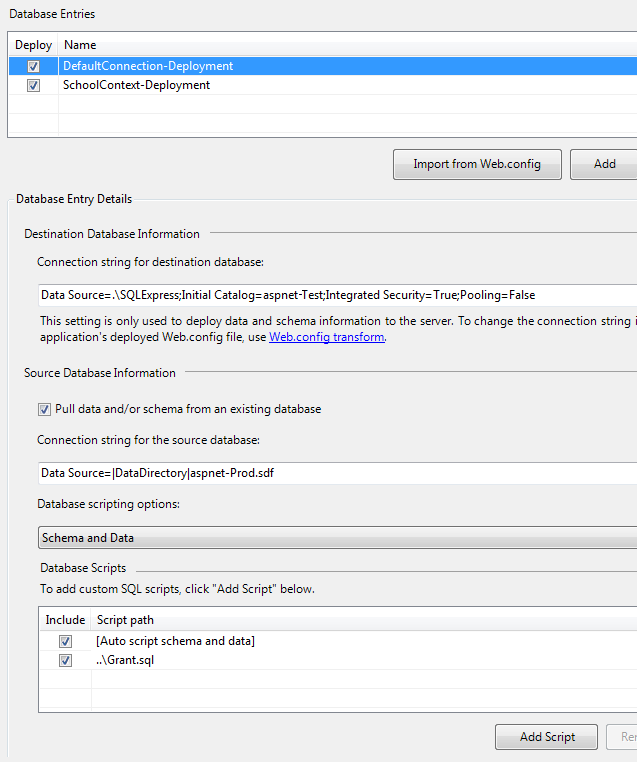Screen dimensions: 637x762
Task: Click the Name column header
Action: tap(80, 45)
